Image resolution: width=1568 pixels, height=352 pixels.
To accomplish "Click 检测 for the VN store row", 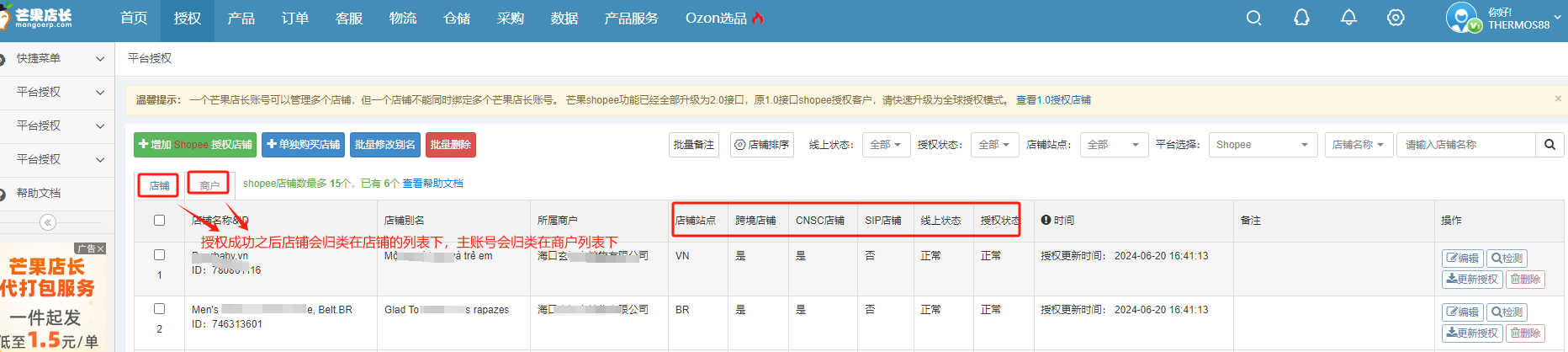I will pos(1507,259).
